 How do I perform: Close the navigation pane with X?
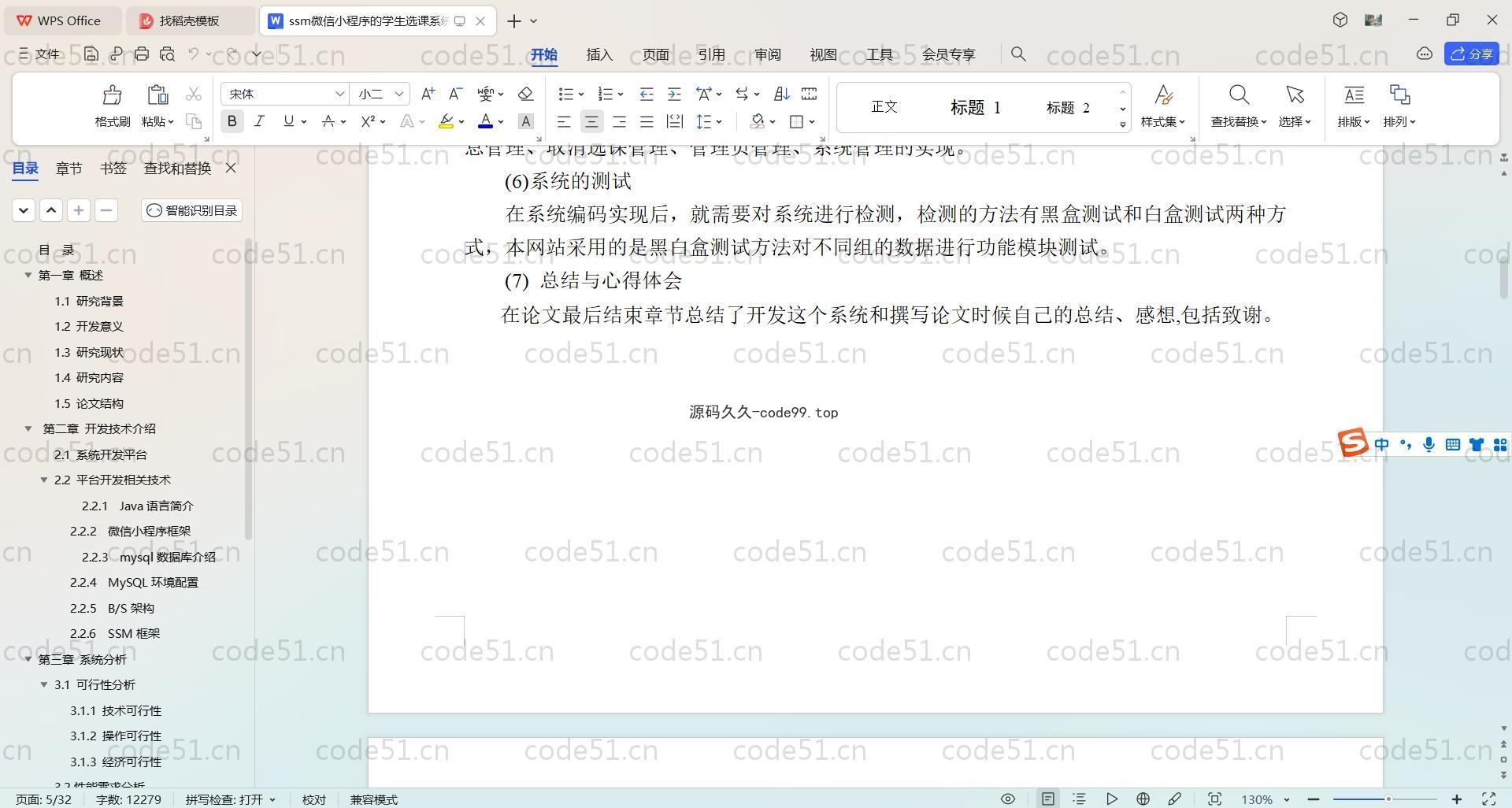point(231,168)
